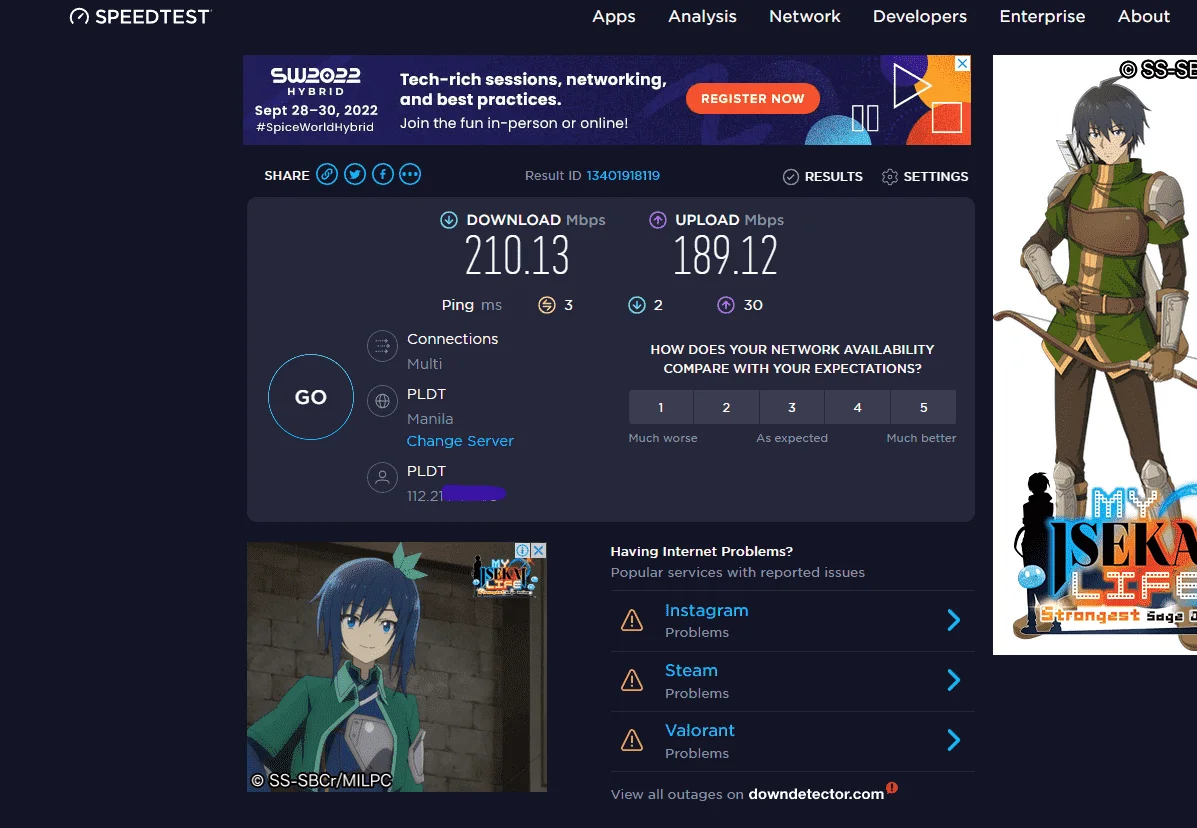Viewport: 1197px width, 828px height.
Task: Share result on Facebook
Action: [x=382, y=175]
